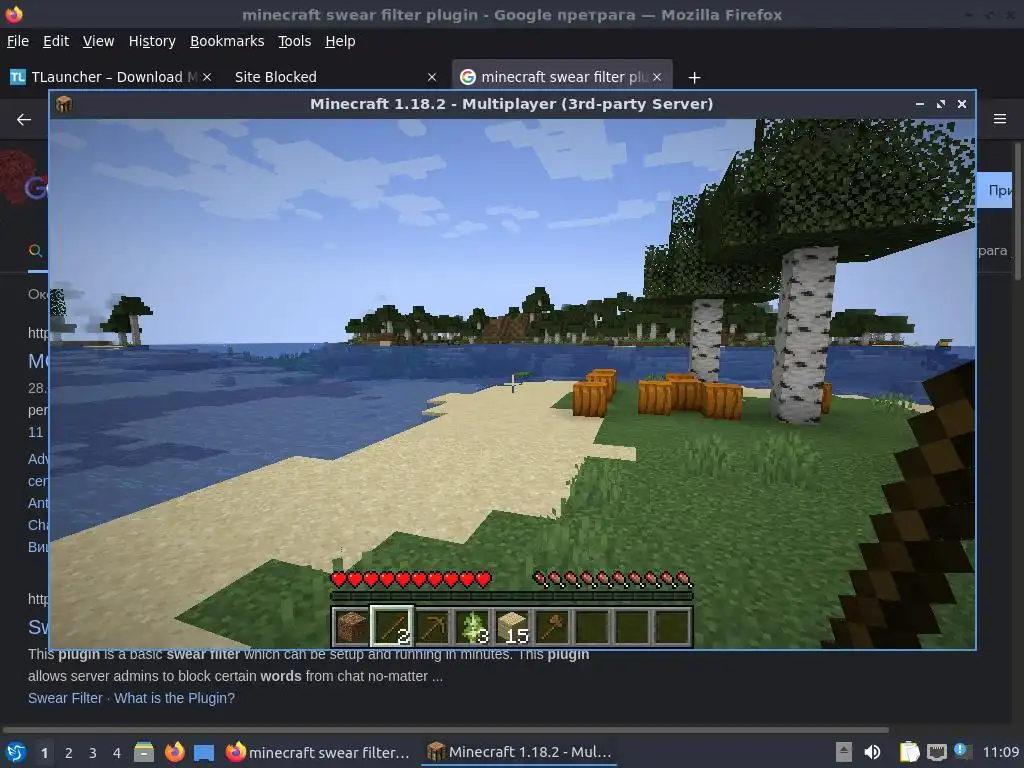
Task: Open the Edit menu
Action: 56,41
